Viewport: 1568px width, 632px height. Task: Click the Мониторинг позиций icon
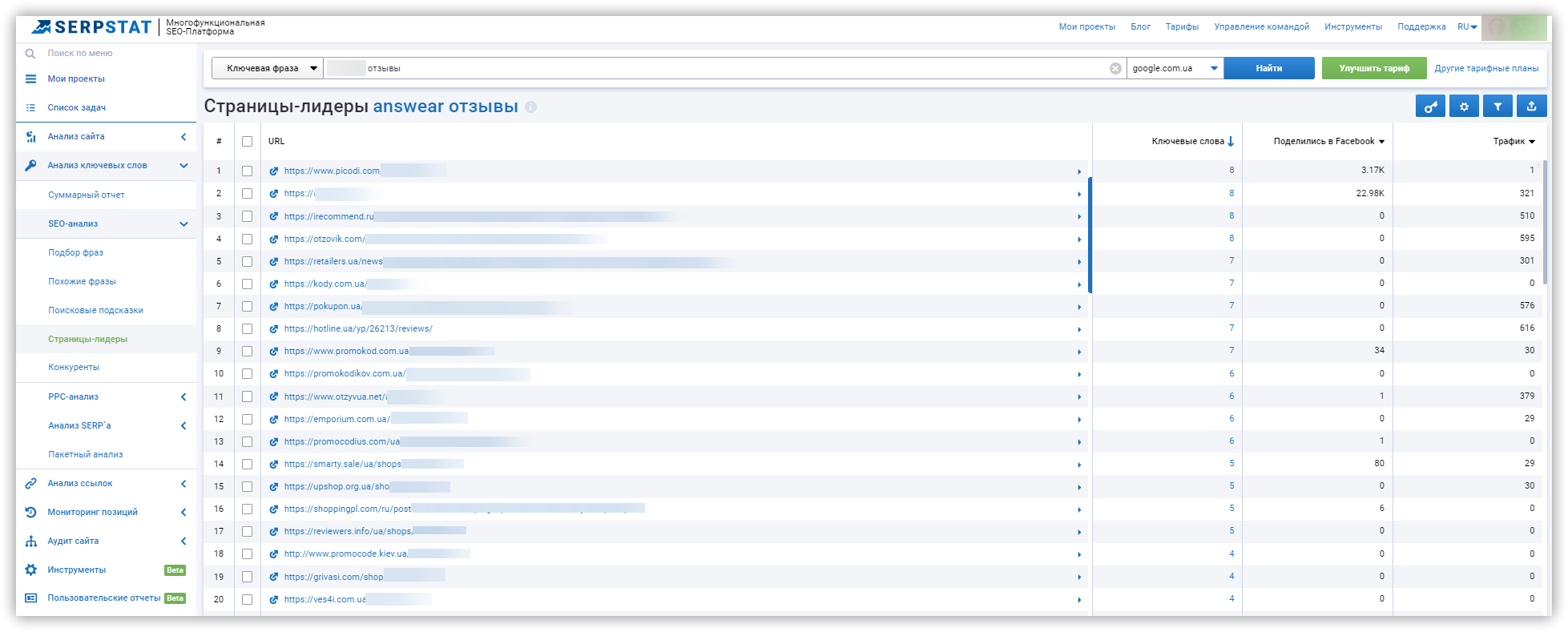tap(30, 513)
